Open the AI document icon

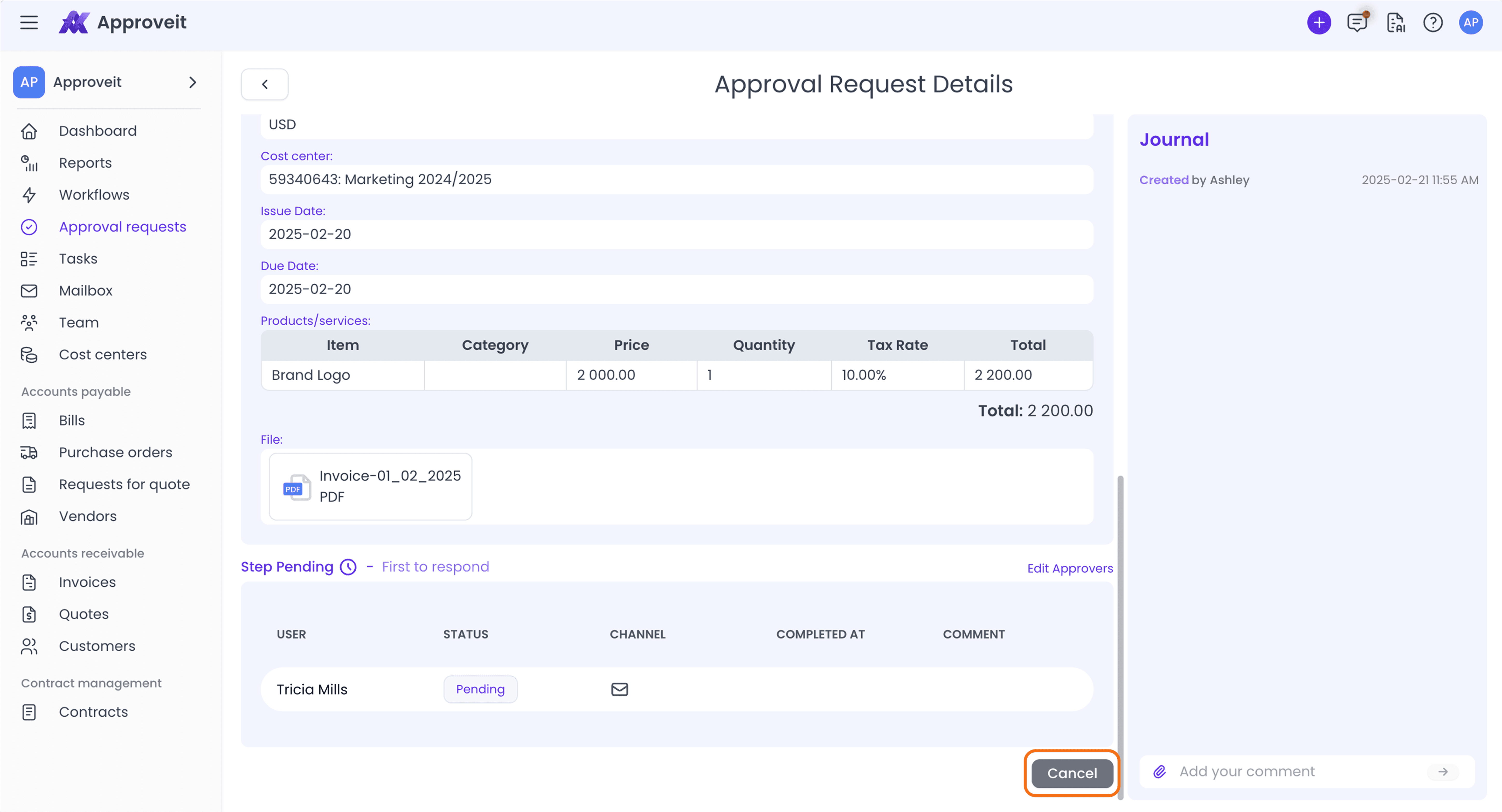pyautogui.click(x=1395, y=23)
